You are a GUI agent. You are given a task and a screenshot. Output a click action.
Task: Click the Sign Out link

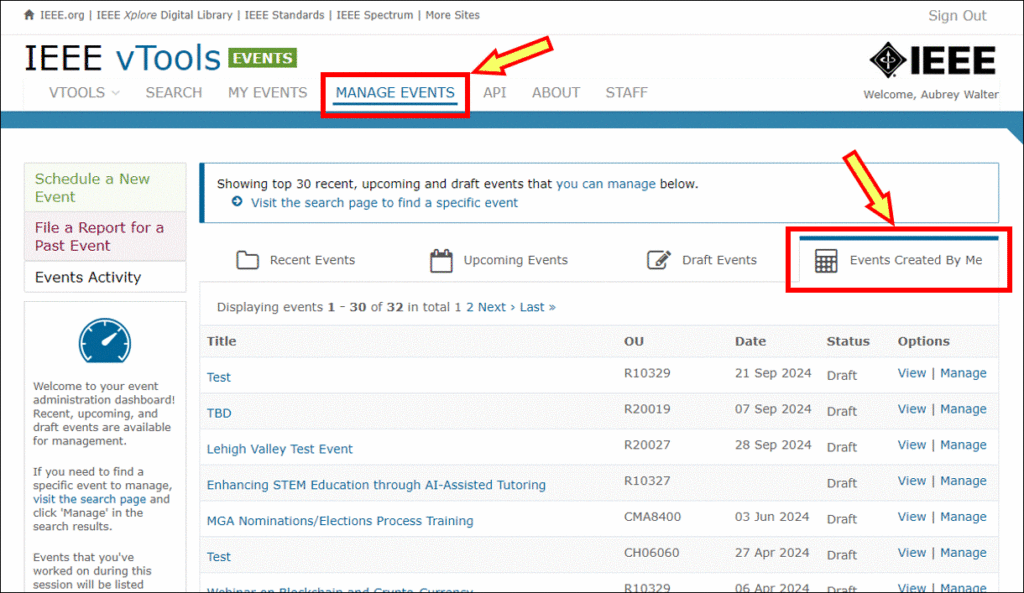[957, 16]
